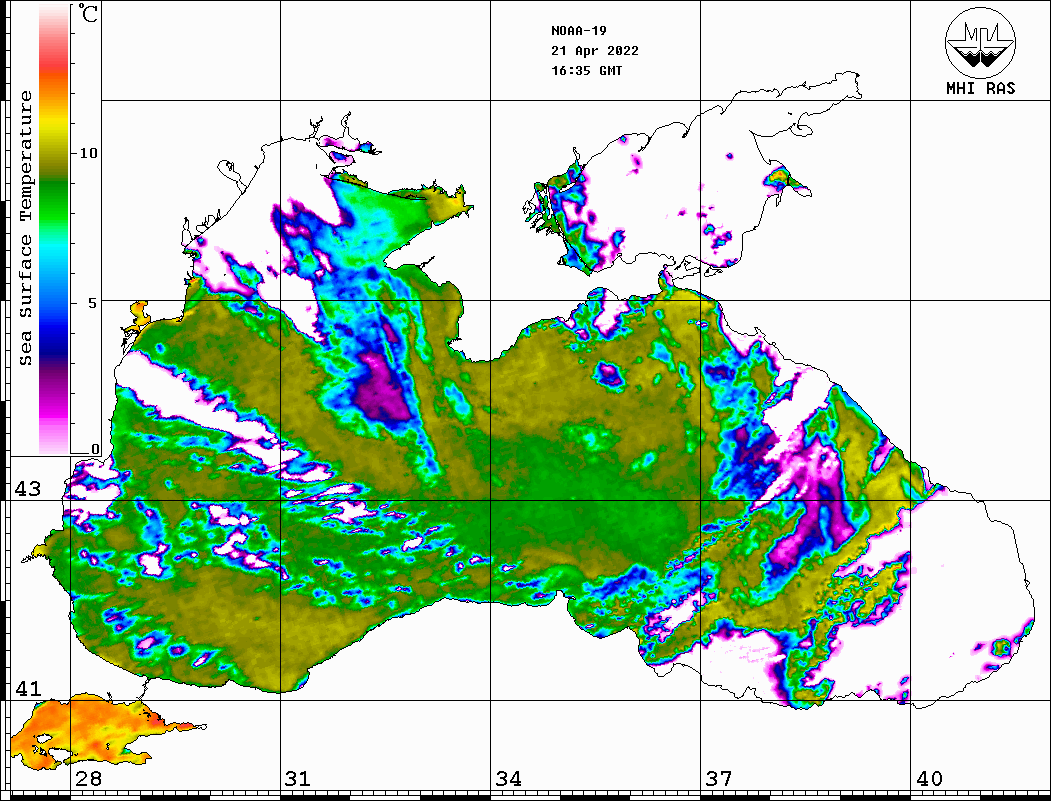Click the MHI RAS logo emblem
Screen dimensions: 1051x801
[980, 43]
